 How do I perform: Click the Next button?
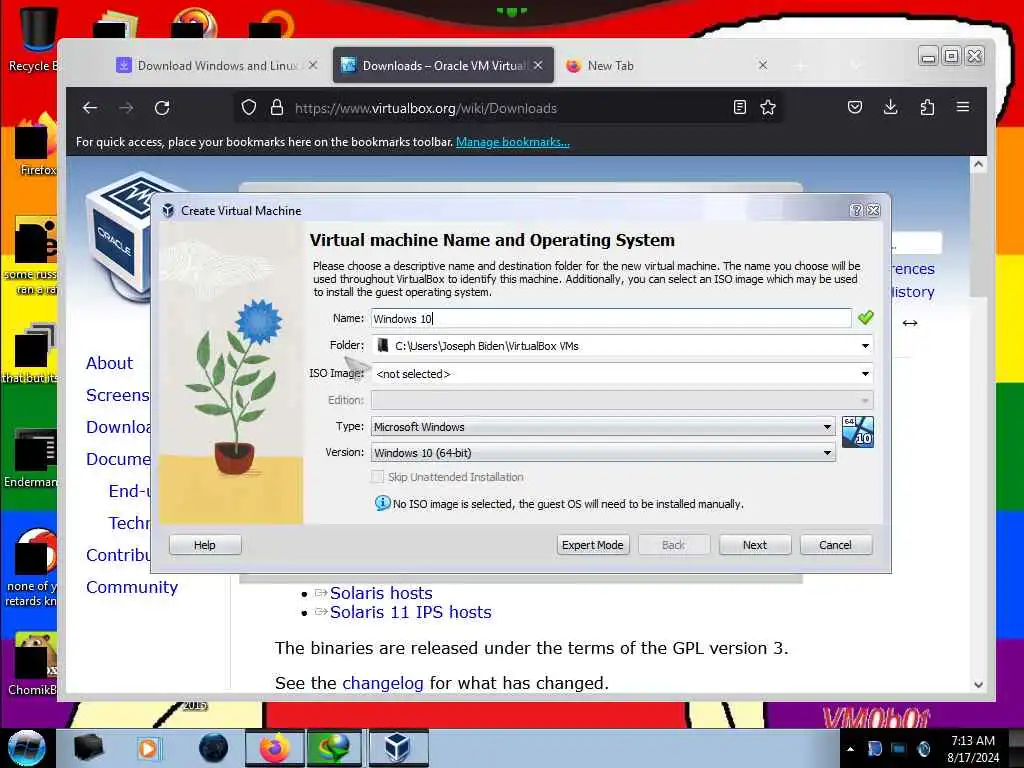755,545
